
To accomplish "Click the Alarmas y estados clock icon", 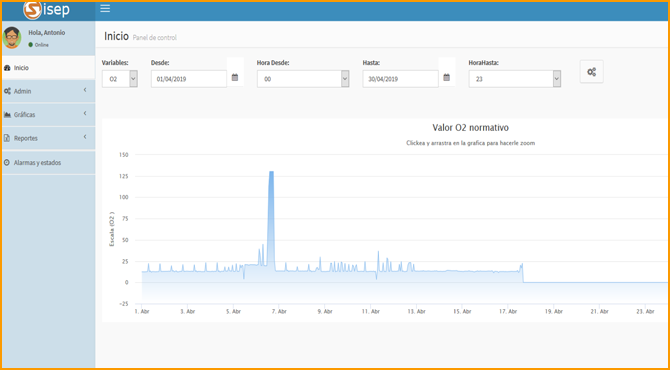I will point(6,163).
